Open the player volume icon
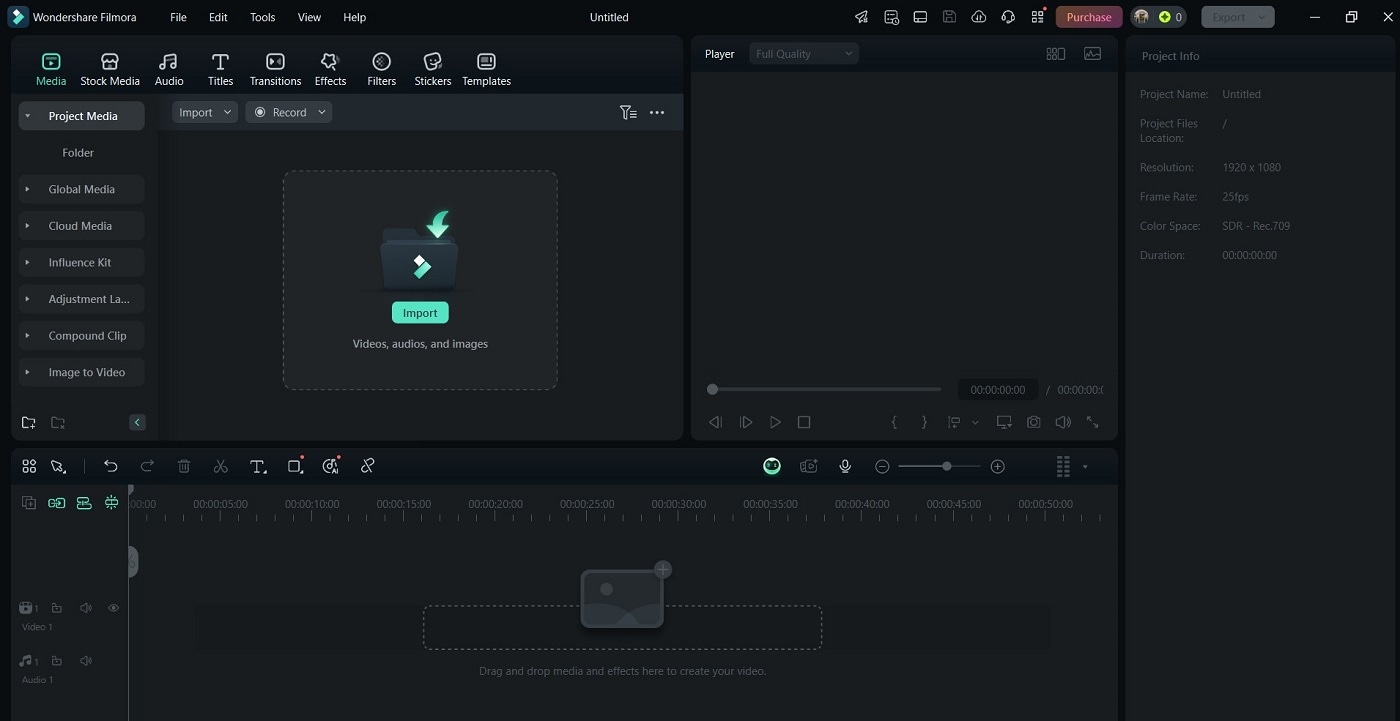 (1063, 422)
